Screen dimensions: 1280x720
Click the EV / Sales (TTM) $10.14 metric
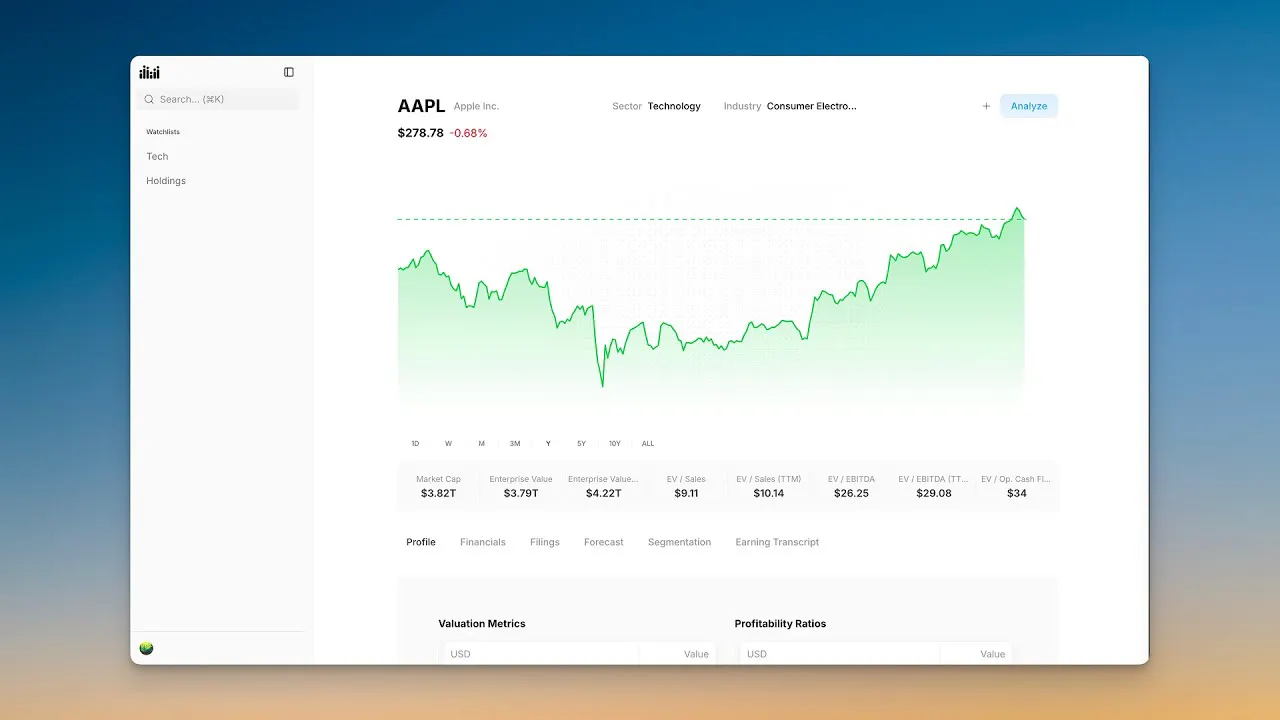tap(769, 486)
